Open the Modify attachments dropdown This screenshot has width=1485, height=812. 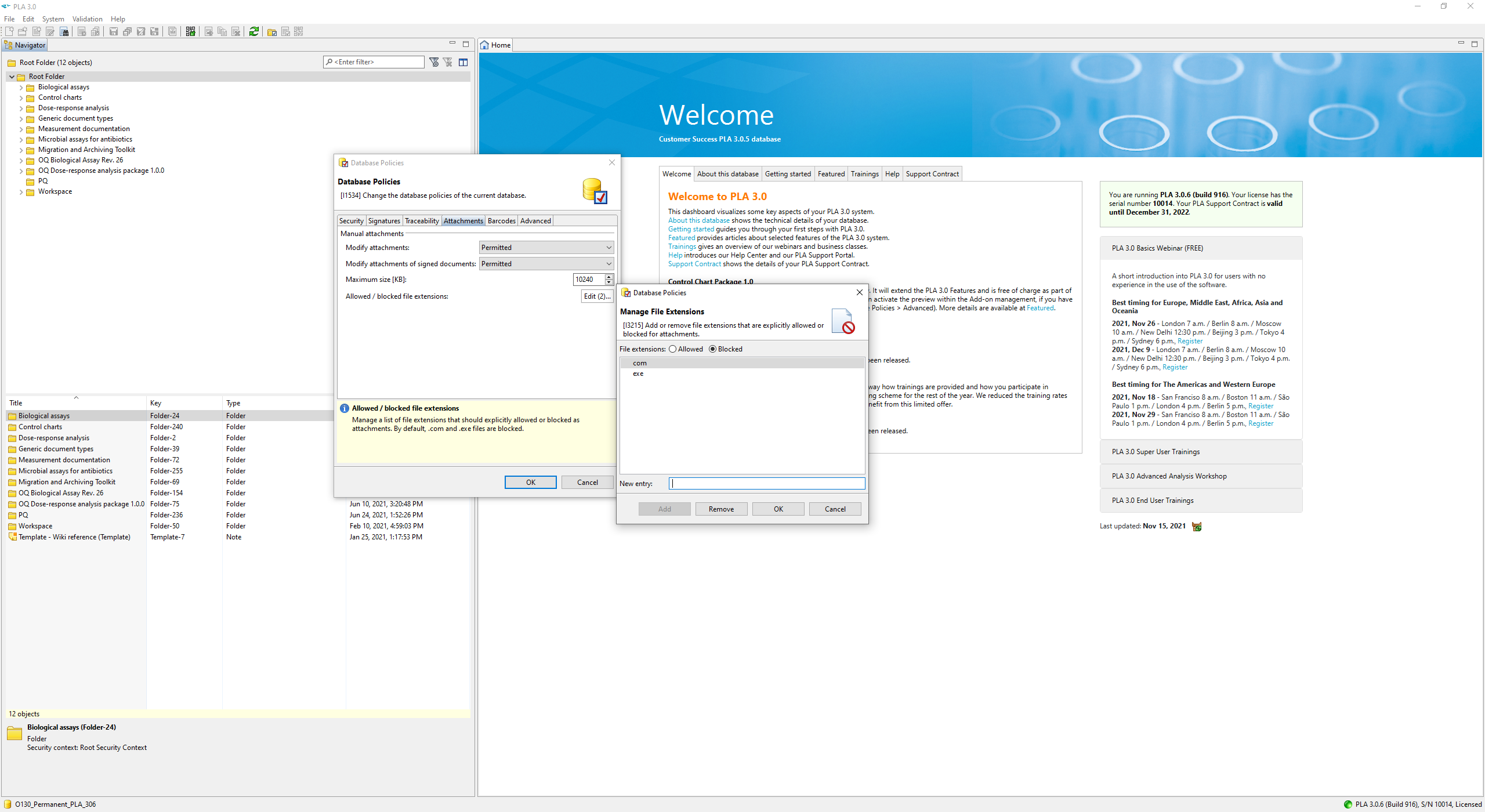pos(546,248)
